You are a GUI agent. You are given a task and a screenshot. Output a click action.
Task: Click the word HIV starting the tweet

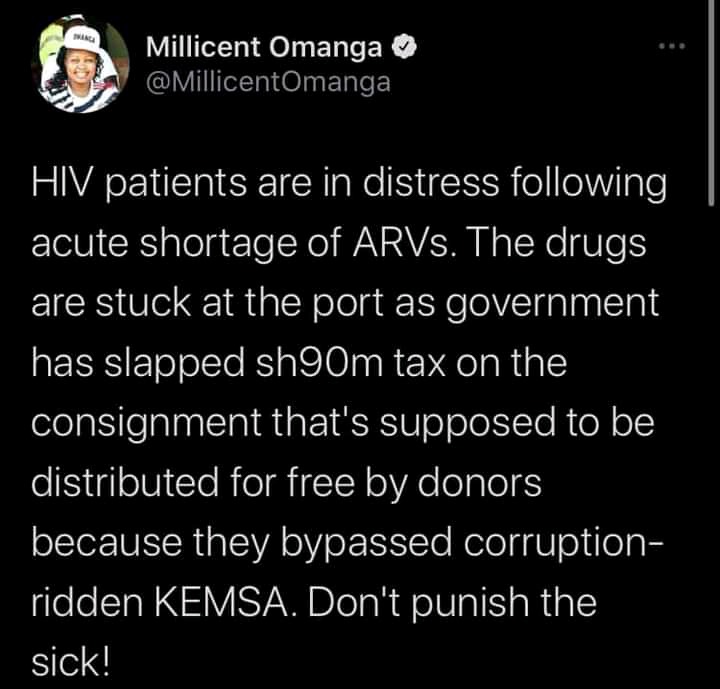65,183
